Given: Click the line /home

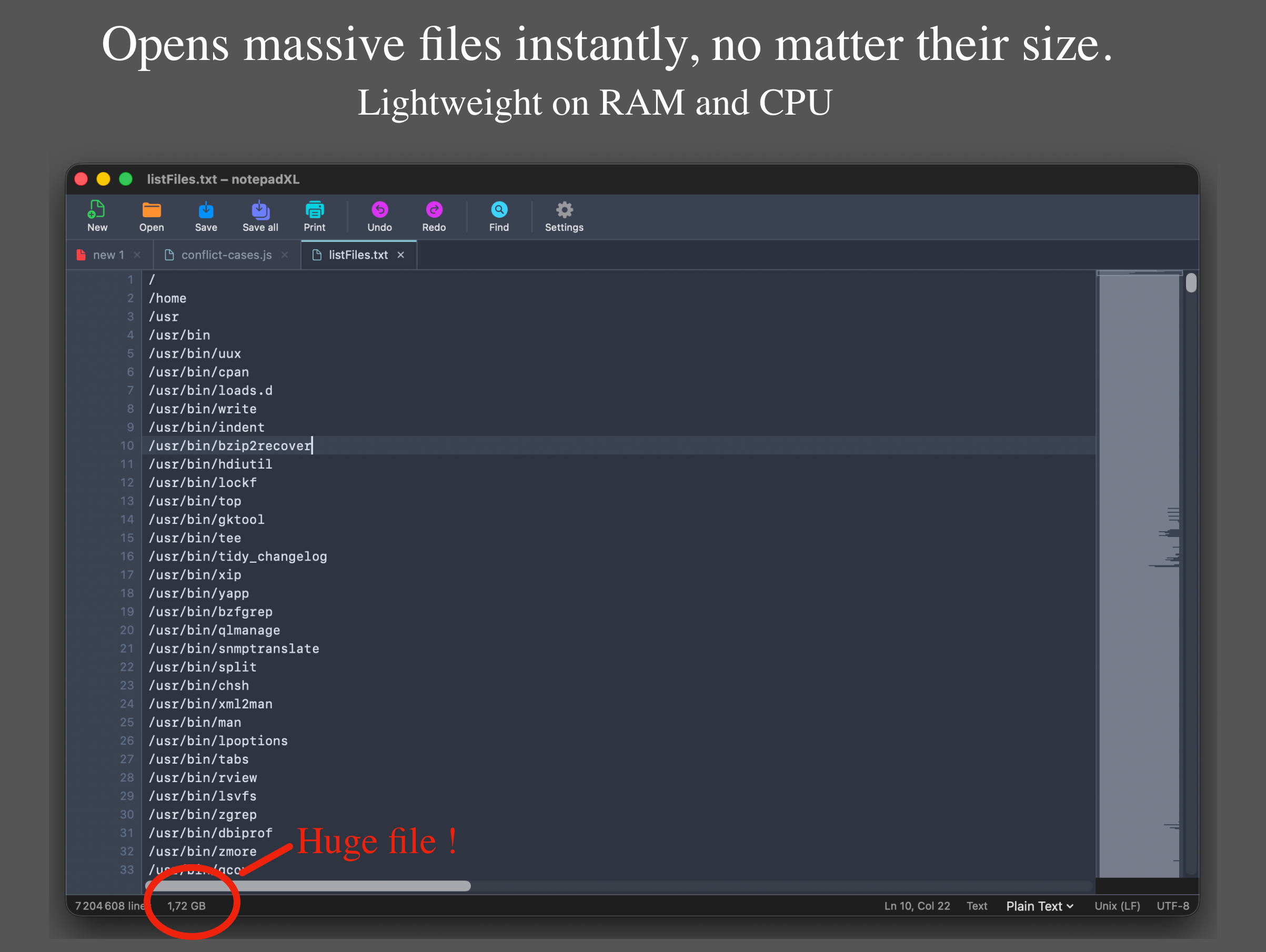Looking at the screenshot, I should (x=167, y=298).
